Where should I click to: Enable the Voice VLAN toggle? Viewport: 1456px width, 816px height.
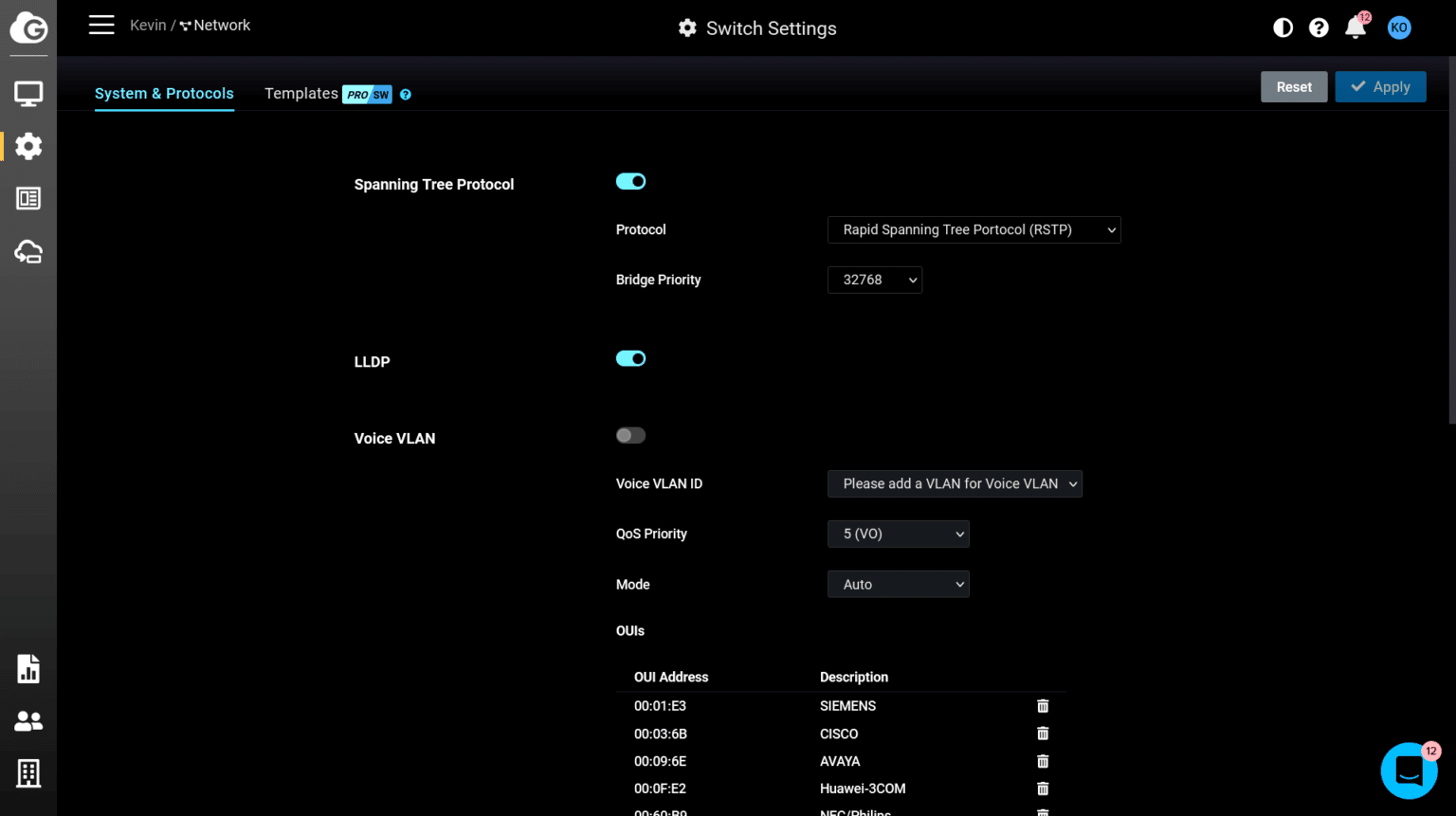[630, 435]
